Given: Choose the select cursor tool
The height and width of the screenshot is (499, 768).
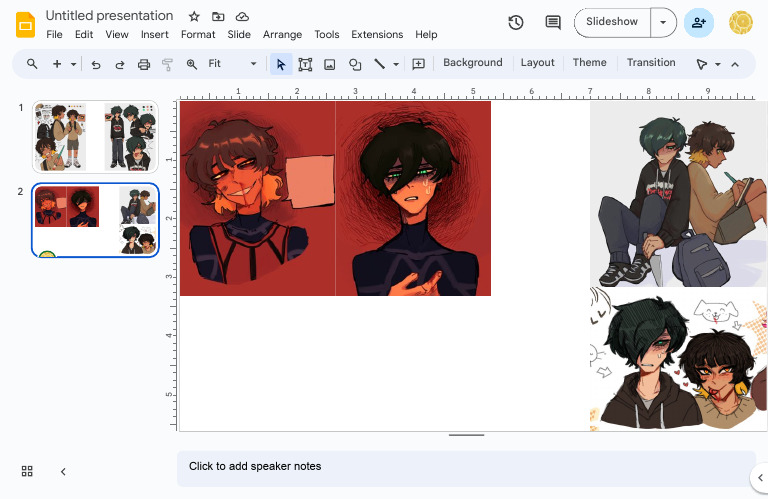Looking at the screenshot, I should pos(281,64).
